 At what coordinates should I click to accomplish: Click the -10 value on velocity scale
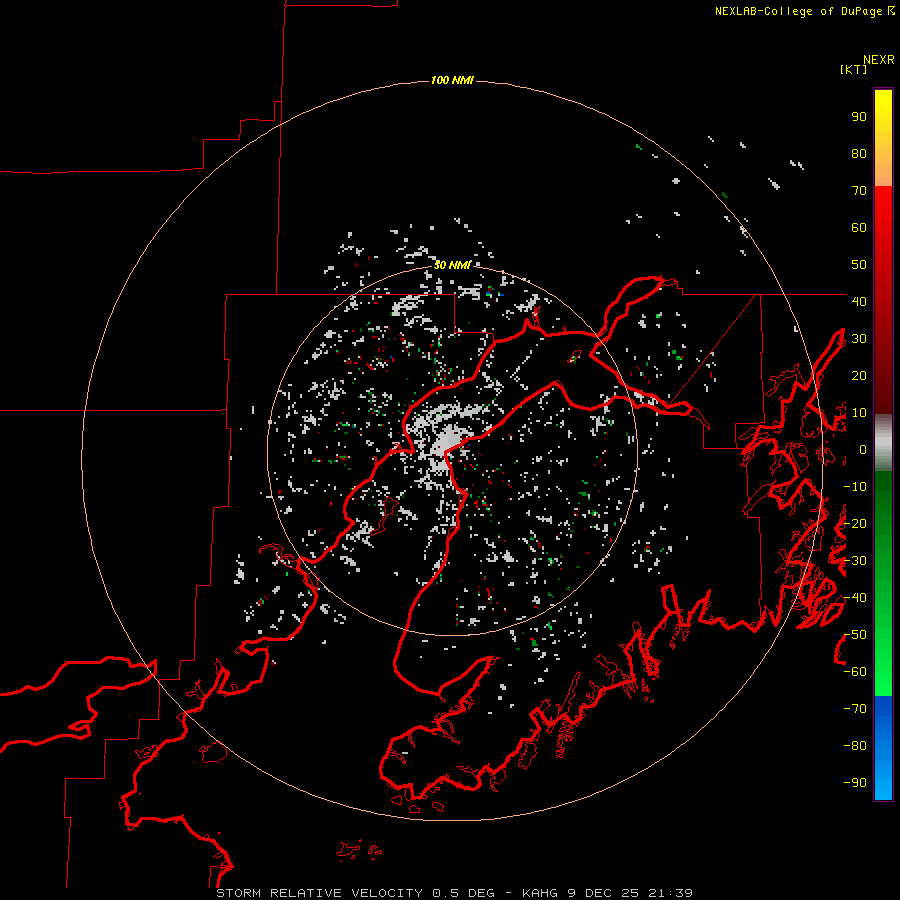(855, 487)
